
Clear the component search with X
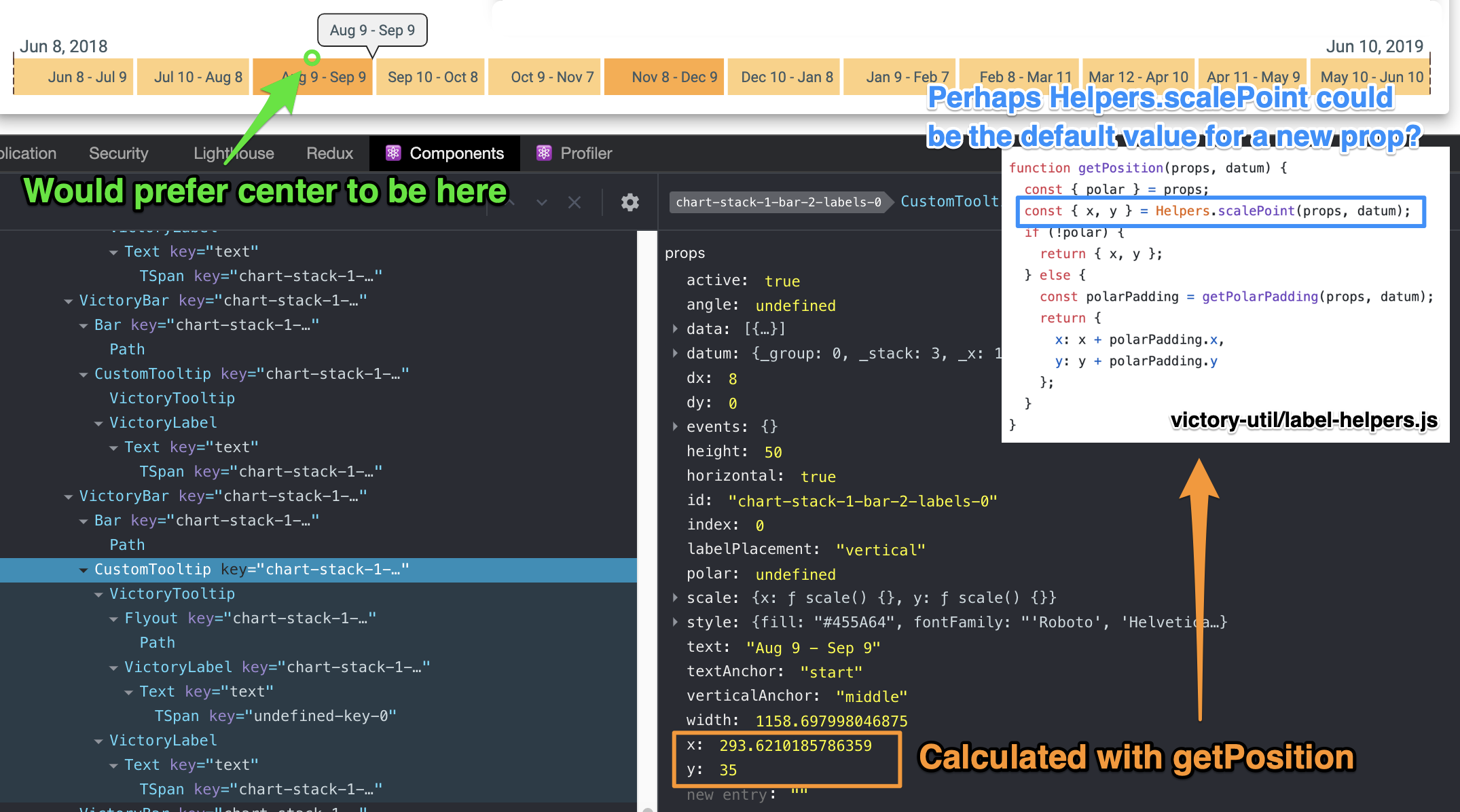[574, 202]
